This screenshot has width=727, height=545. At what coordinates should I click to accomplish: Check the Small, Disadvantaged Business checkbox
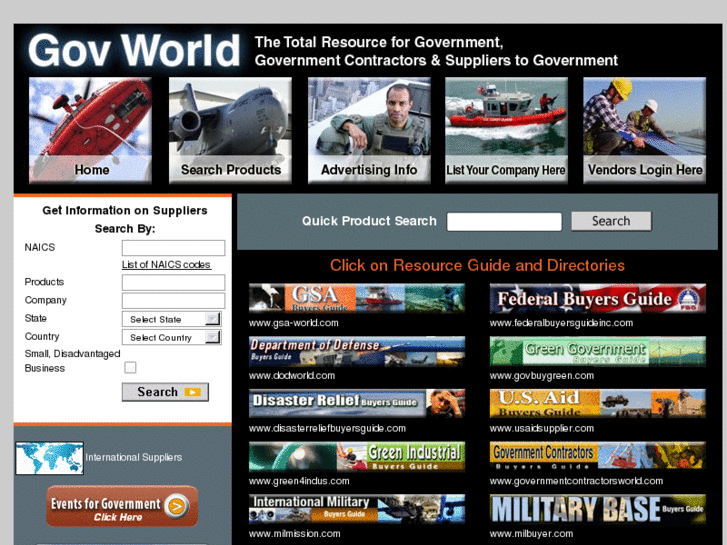coord(130,368)
